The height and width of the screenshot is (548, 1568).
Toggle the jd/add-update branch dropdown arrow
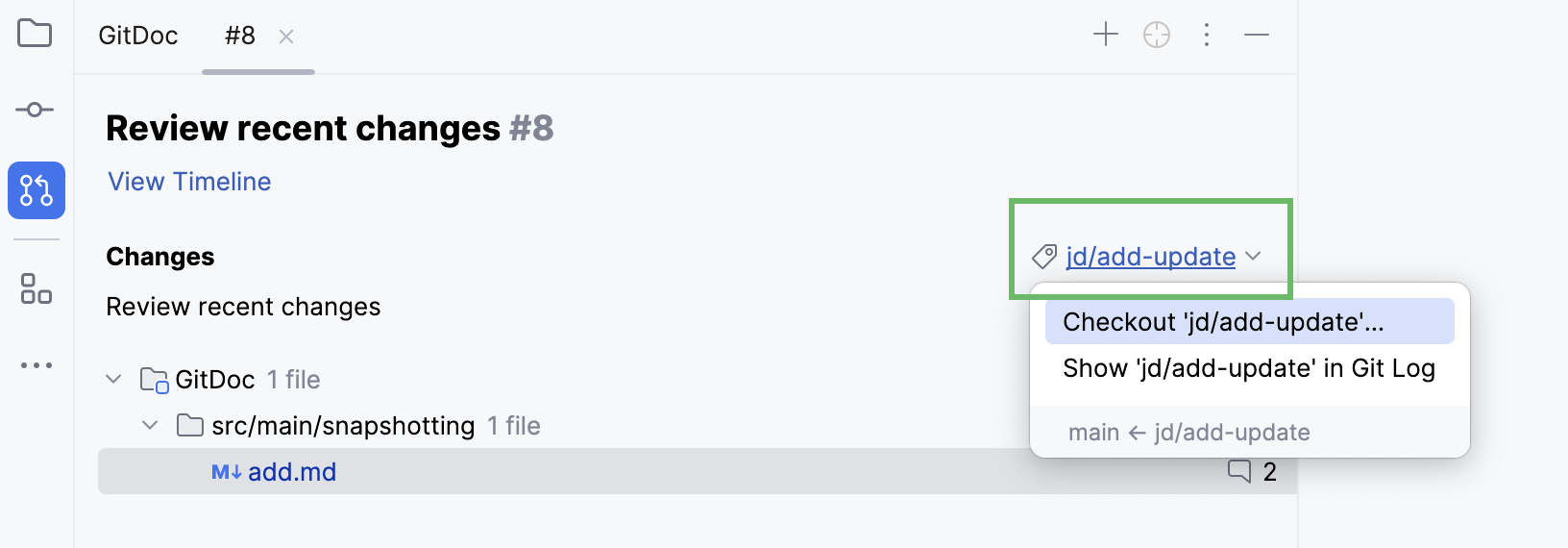pyautogui.click(x=1253, y=256)
